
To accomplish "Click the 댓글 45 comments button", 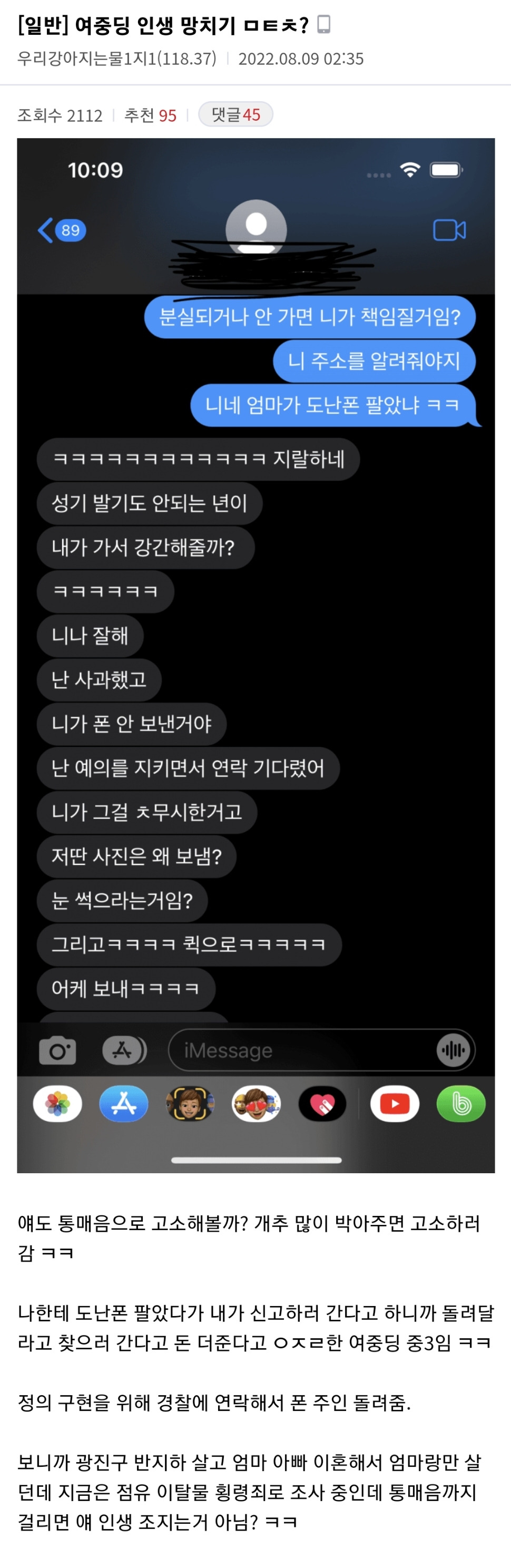I will coord(235,114).
